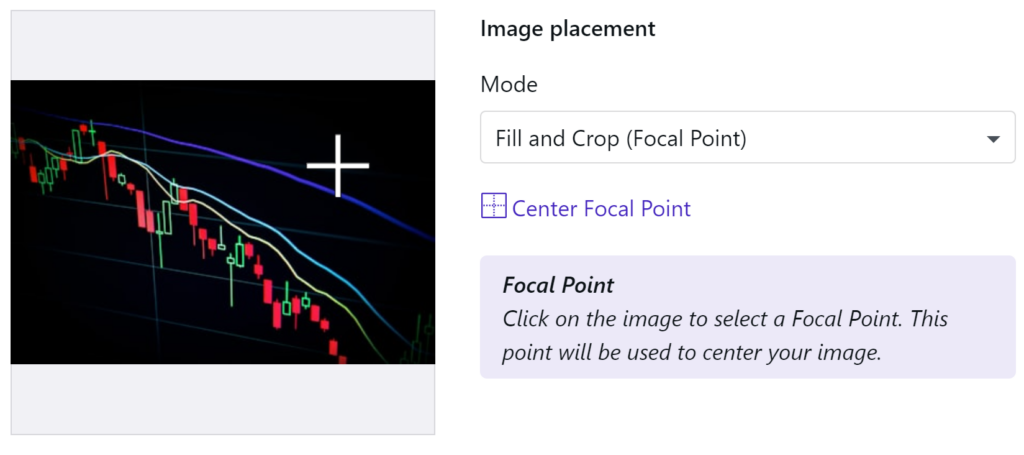Click the bold Focal Point title text
The image size is (1024, 455).
click(558, 285)
